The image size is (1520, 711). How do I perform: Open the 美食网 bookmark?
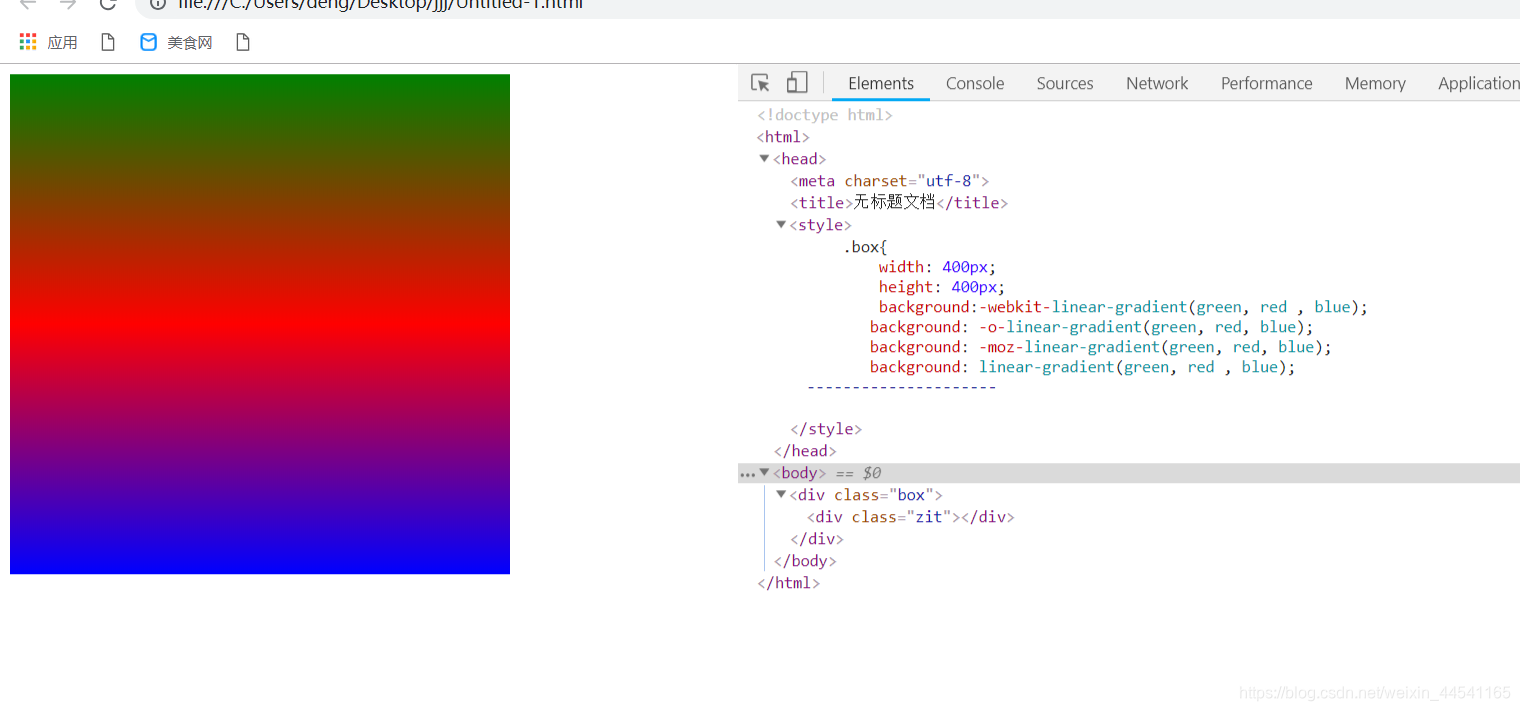tap(176, 42)
